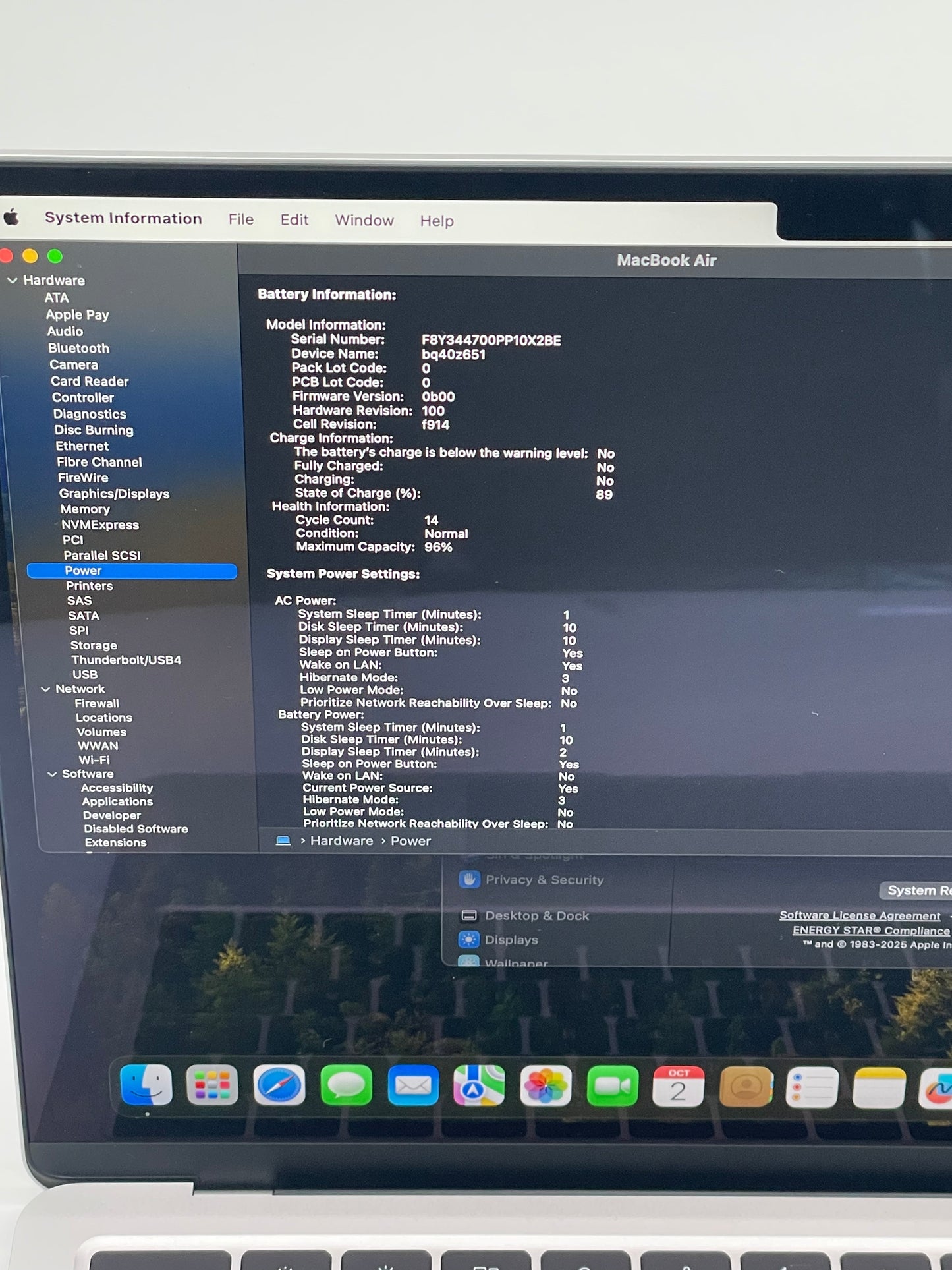Open Photos app in the Dock
This screenshot has width=952, height=1270.
click(x=546, y=1085)
